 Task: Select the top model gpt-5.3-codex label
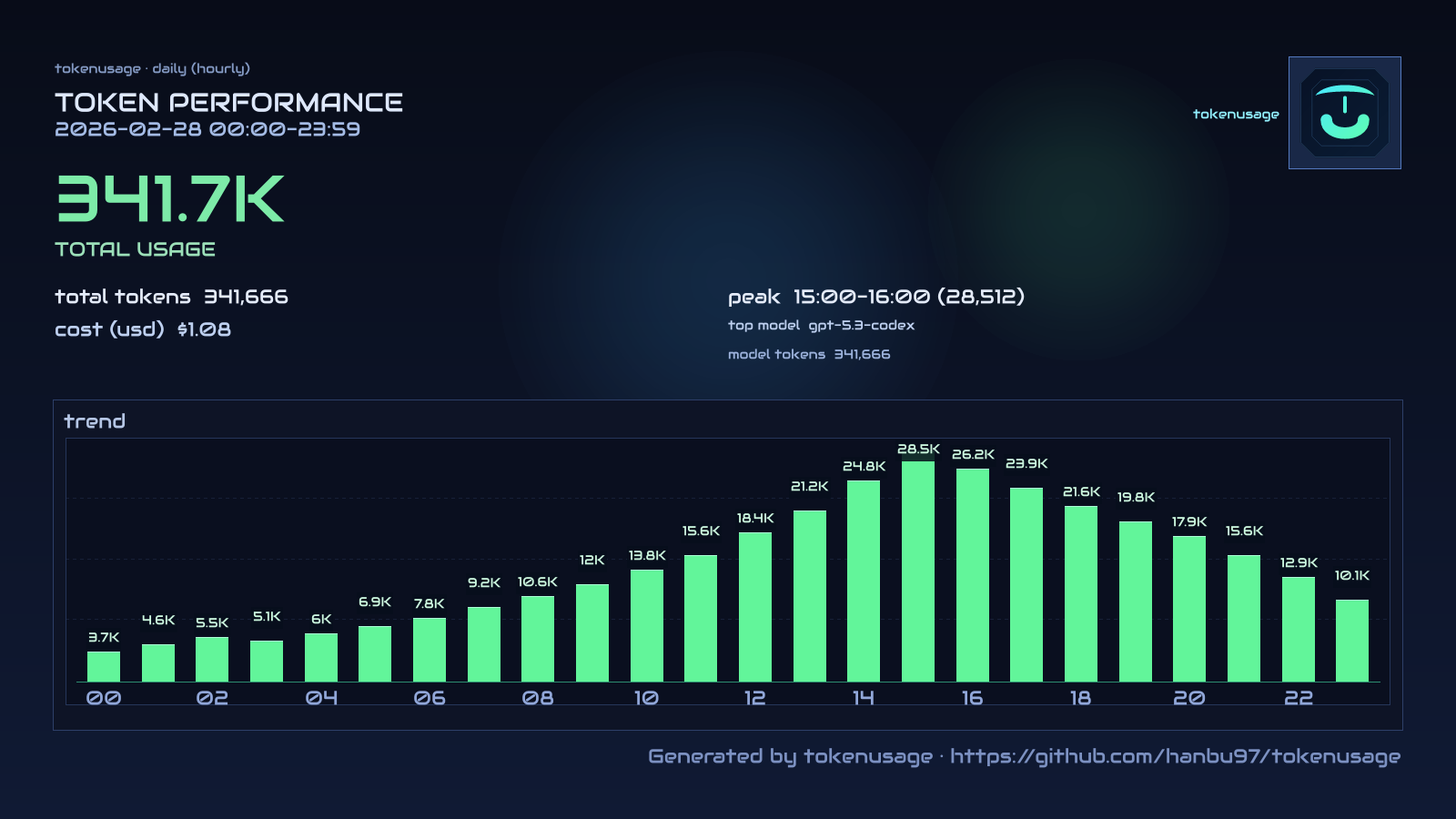(x=822, y=325)
